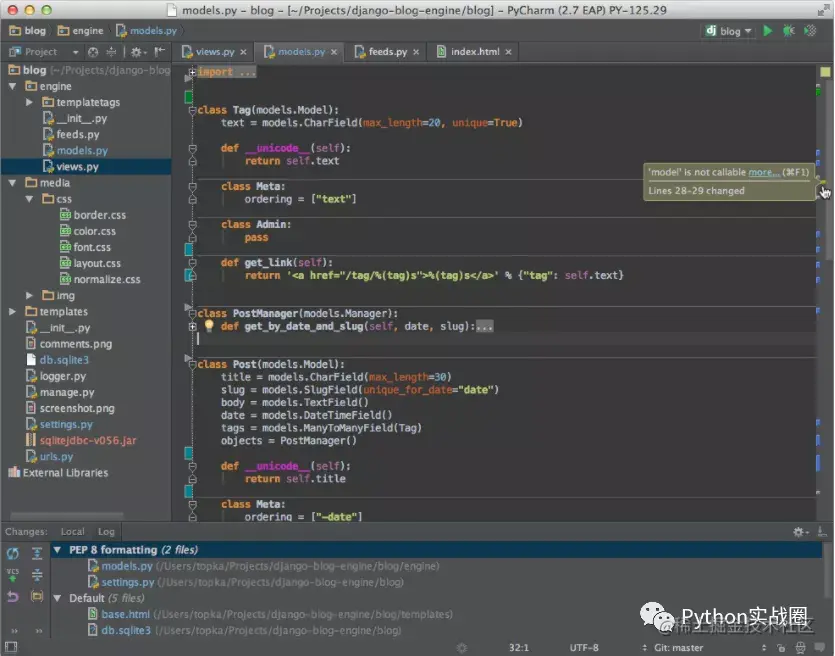Collapse all changelists icon
Viewport: 835px width, 656px height.
click(37, 575)
